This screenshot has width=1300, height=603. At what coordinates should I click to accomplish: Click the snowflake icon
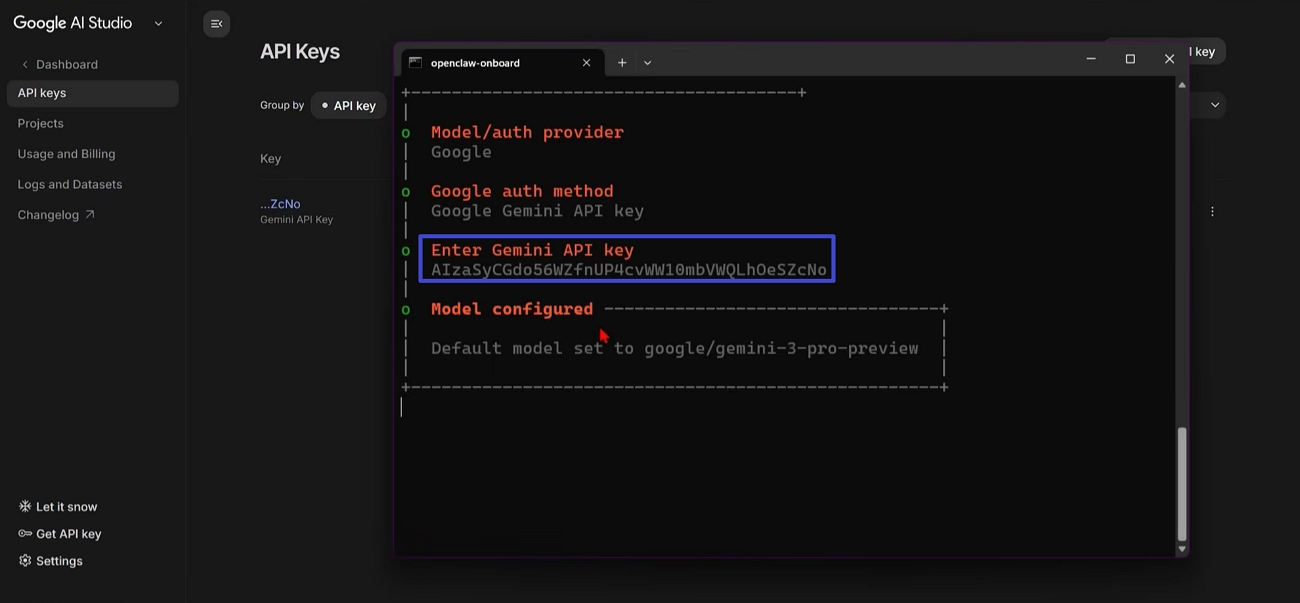(25, 507)
